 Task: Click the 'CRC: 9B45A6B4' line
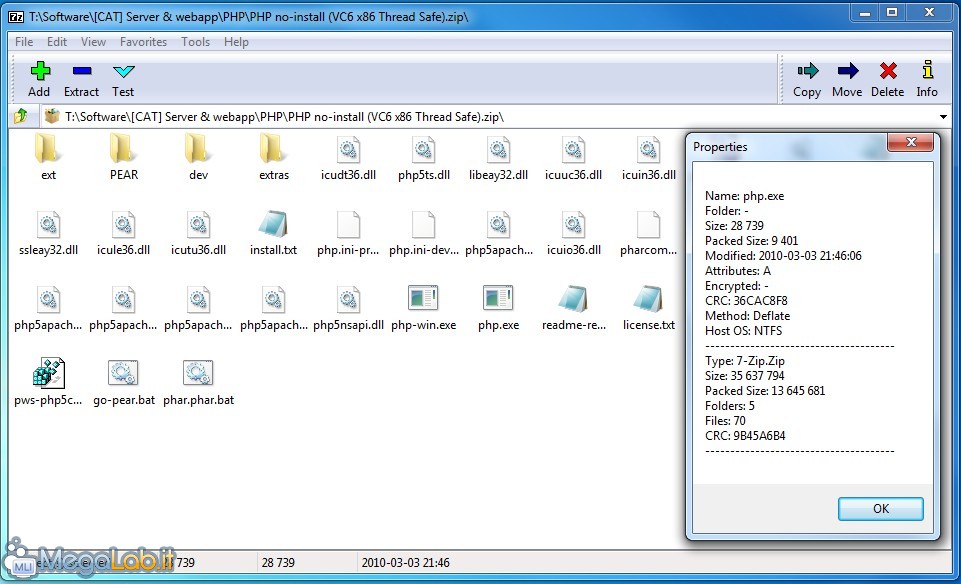(745, 436)
